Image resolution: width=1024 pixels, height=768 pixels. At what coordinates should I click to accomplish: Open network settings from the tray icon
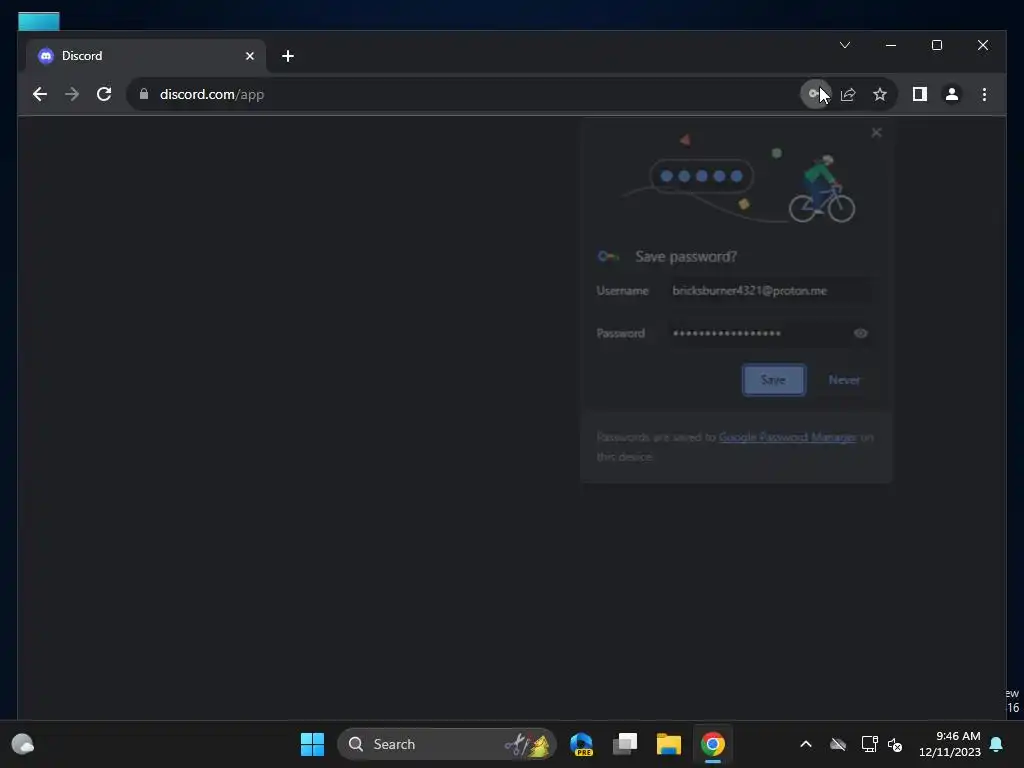[x=869, y=744]
